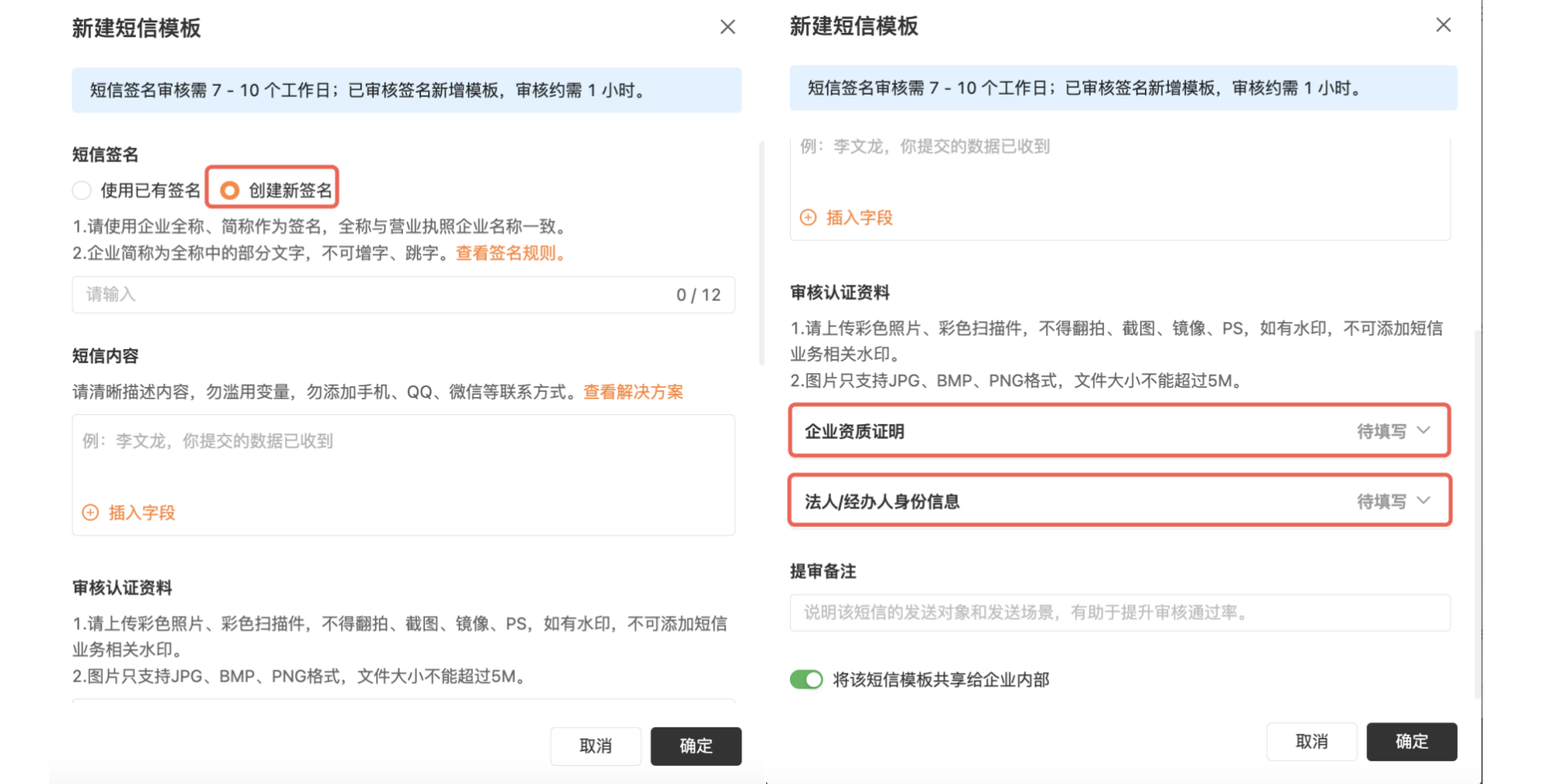1542x784 pixels.
Task: Click the plus icon beside 插入字段 in right dialog
Action: (808, 217)
